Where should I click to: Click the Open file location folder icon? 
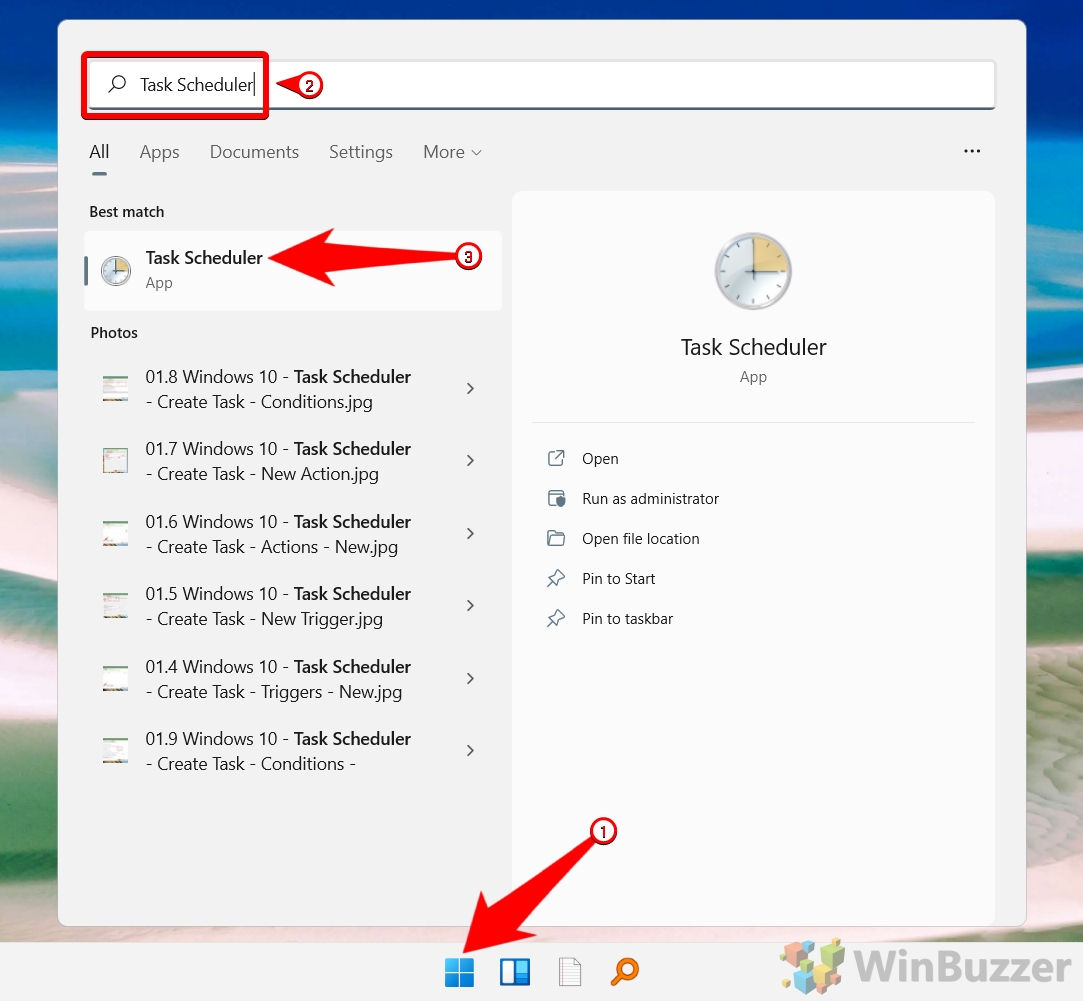coord(556,538)
